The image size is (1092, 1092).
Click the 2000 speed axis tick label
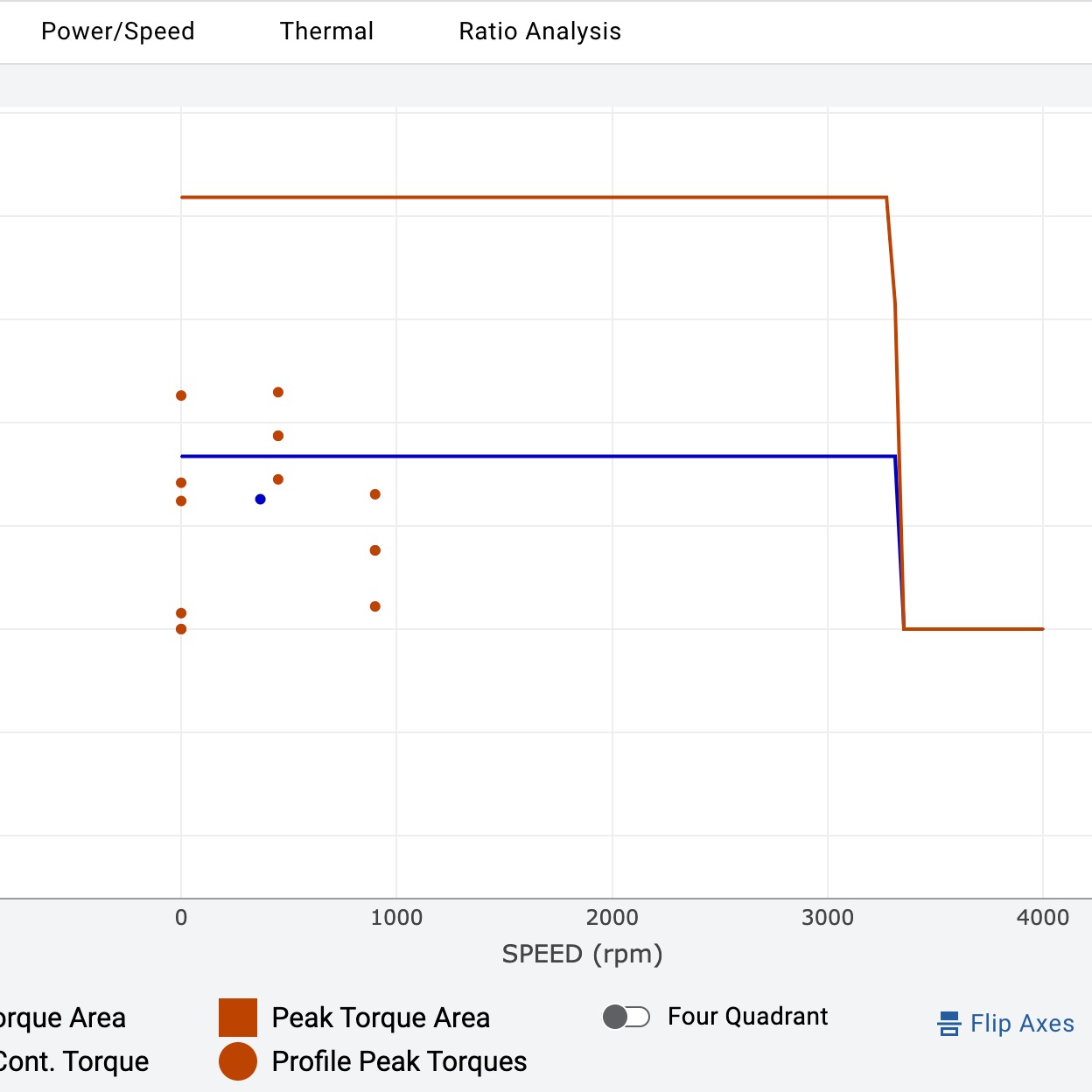pos(612,918)
